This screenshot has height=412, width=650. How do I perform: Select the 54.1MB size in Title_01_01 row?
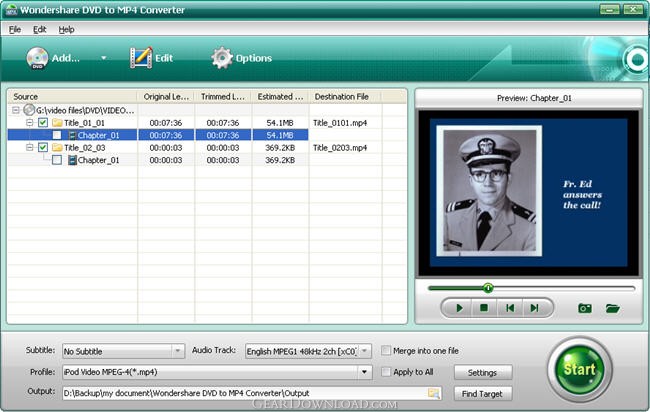point(280,123)
